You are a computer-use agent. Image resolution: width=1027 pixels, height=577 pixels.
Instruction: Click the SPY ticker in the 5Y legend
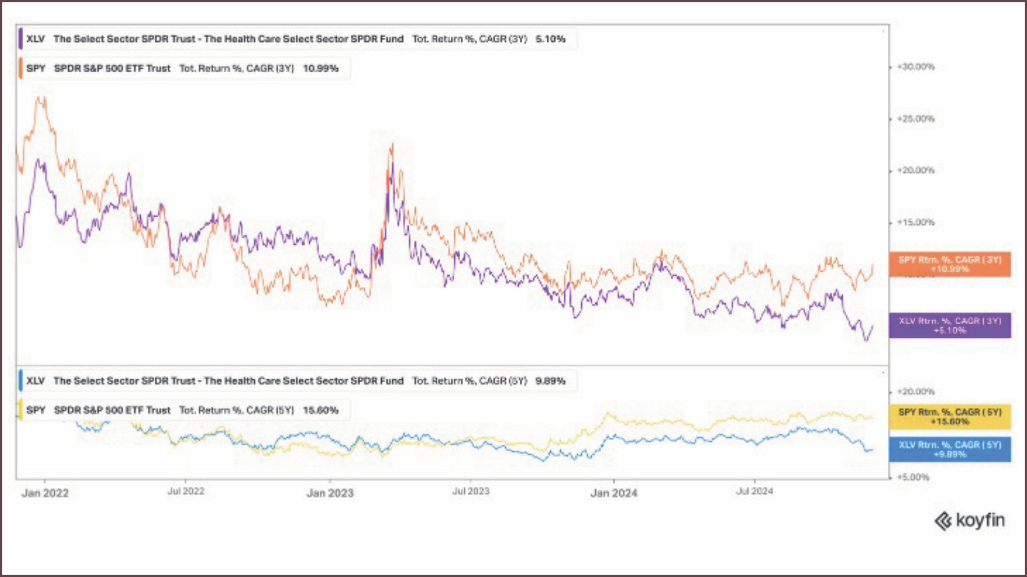click(x=36, y=410)
